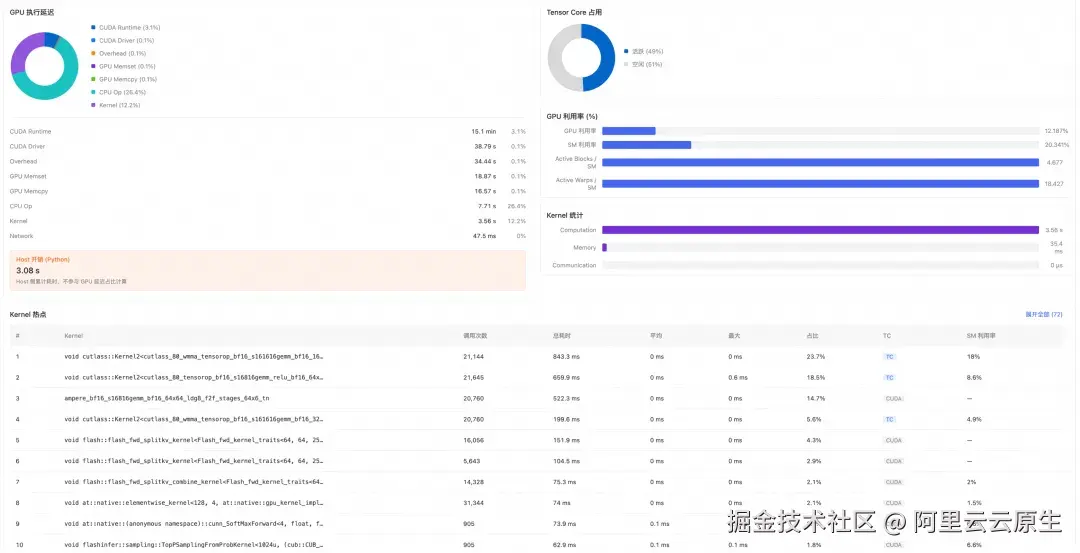Toggle the GPU Memset (0.1%) legend entry
Screen dimensions: 1080x553
click(x=123, y=67)
